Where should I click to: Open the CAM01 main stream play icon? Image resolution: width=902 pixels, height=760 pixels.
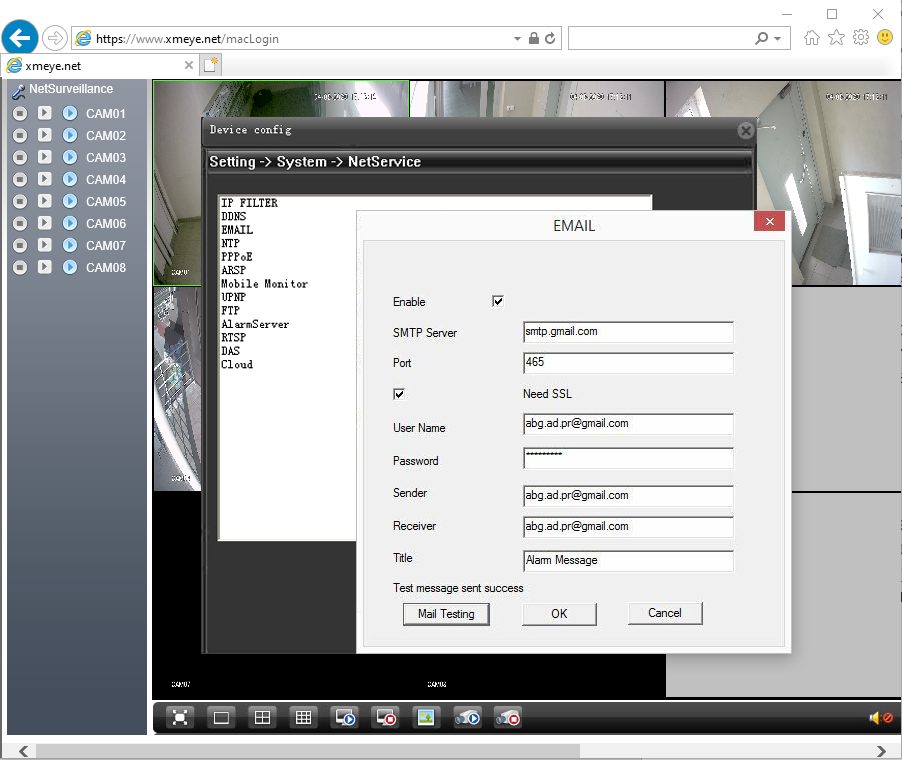click(45, 113)
